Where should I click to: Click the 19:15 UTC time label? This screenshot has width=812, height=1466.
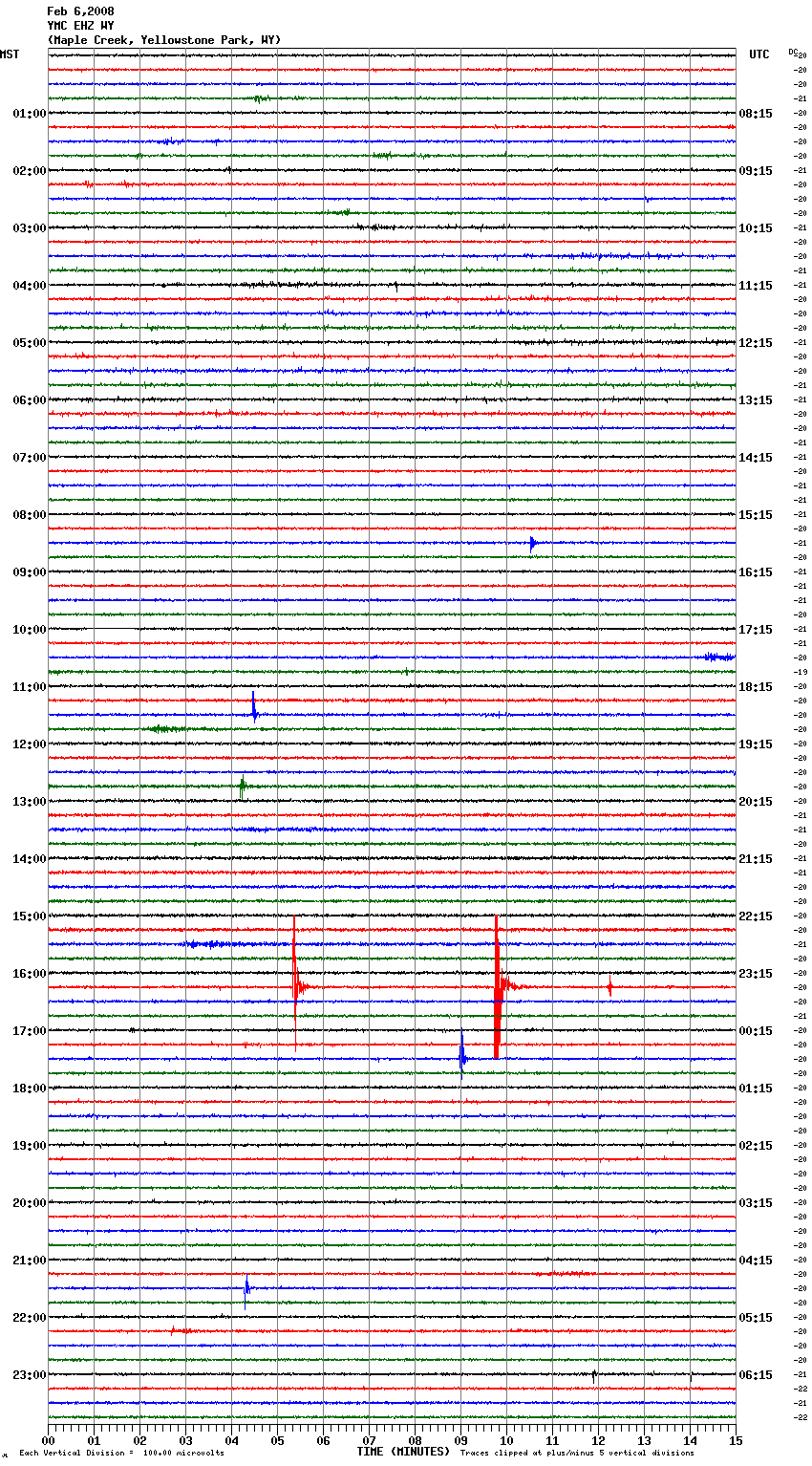756,744
